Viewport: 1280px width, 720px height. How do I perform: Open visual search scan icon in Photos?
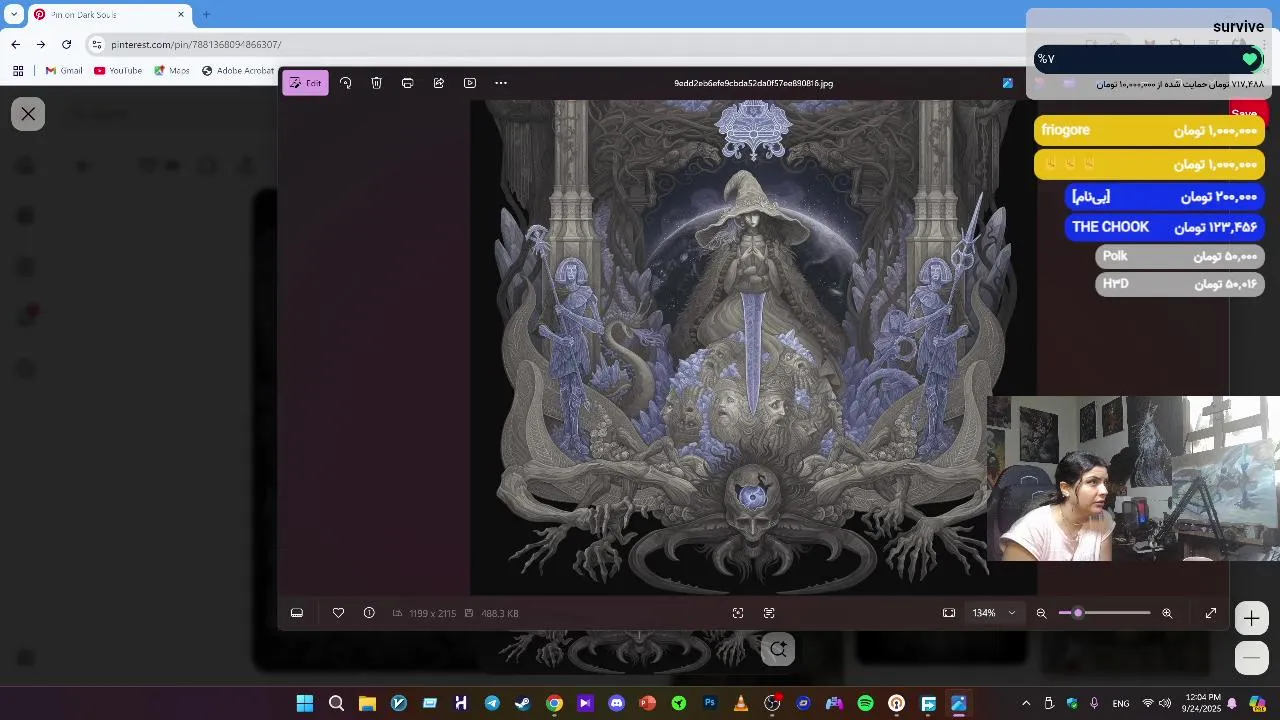738,613
